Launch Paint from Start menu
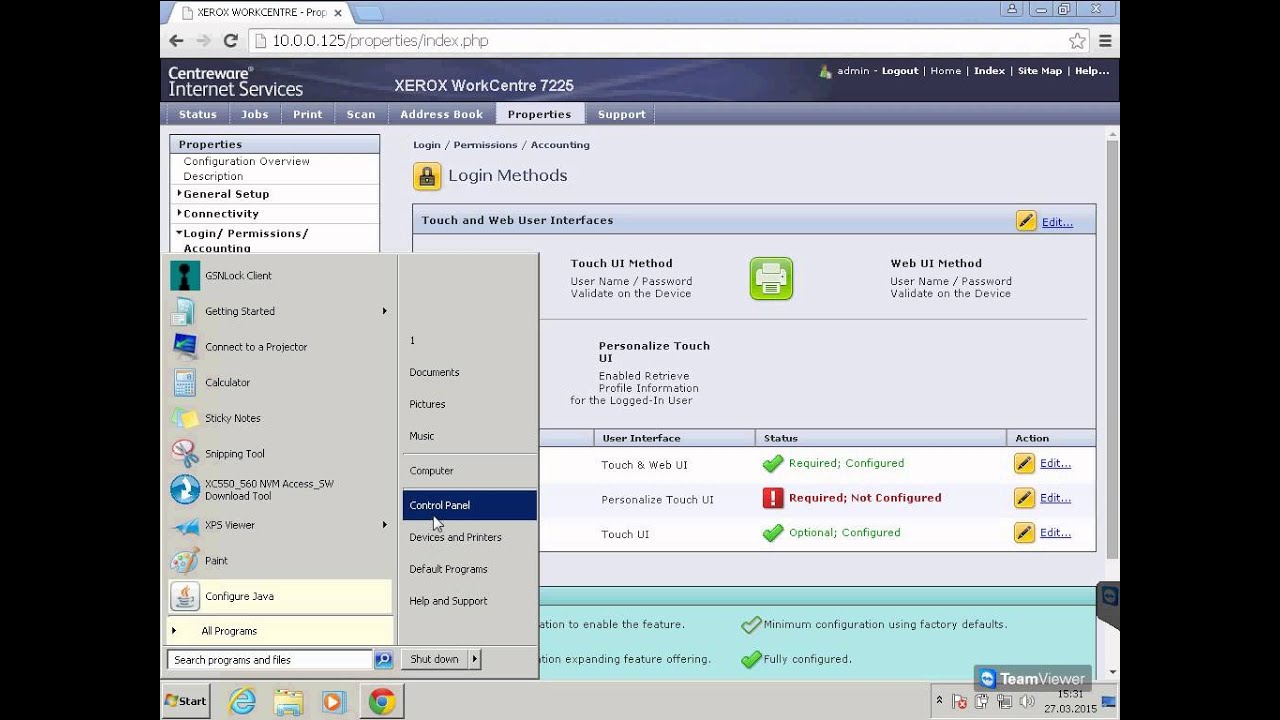This screenshot has width=1280, height=720. click(x=280, y=561)
